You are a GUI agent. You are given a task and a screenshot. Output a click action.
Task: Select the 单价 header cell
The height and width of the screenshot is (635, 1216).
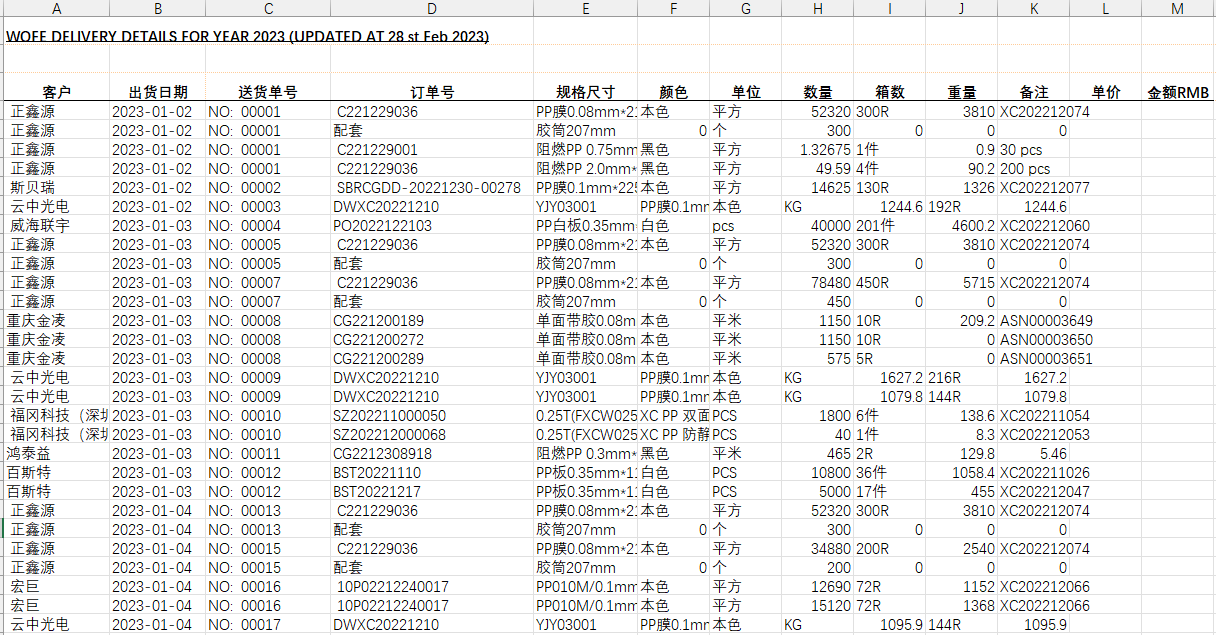pos(1105,93)
